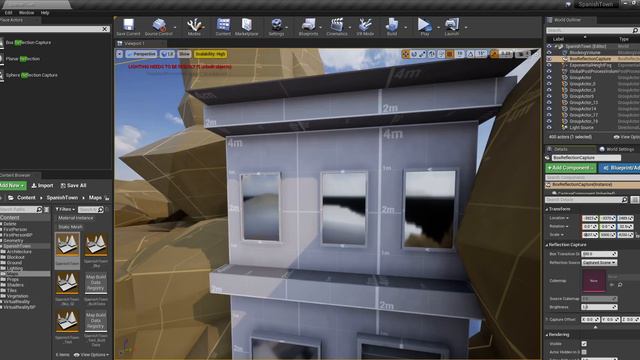Click SpanishTown in content path breadcrumb
640x360 pixels.
pyautogui.click(x=62, y=198)
